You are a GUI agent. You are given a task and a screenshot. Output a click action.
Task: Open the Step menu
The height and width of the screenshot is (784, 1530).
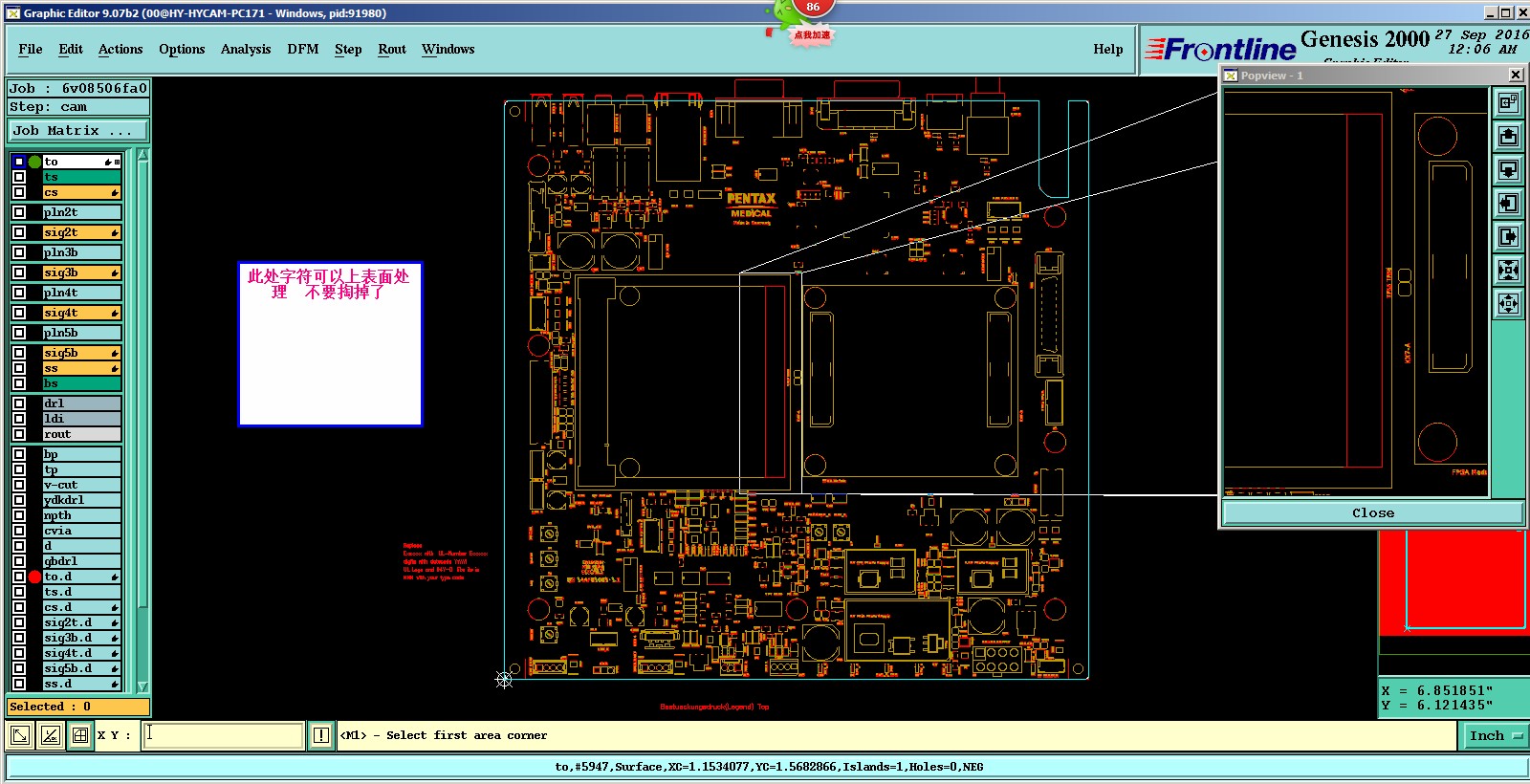pyautogui.click(x=348, y=49)
